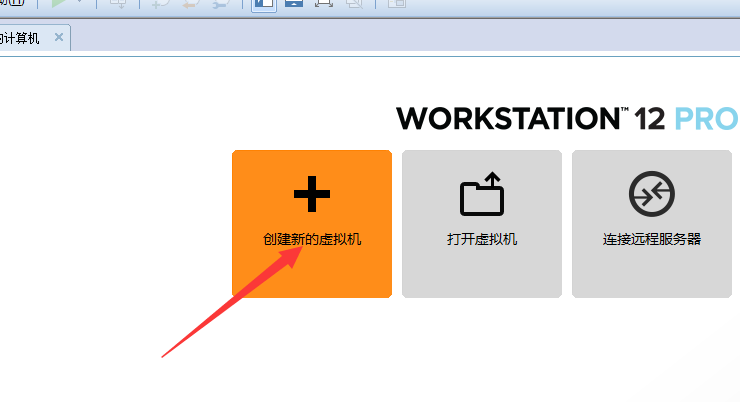Click the remote connection arrows icon
Screen dimensions: 740x402
click(652, 194)
